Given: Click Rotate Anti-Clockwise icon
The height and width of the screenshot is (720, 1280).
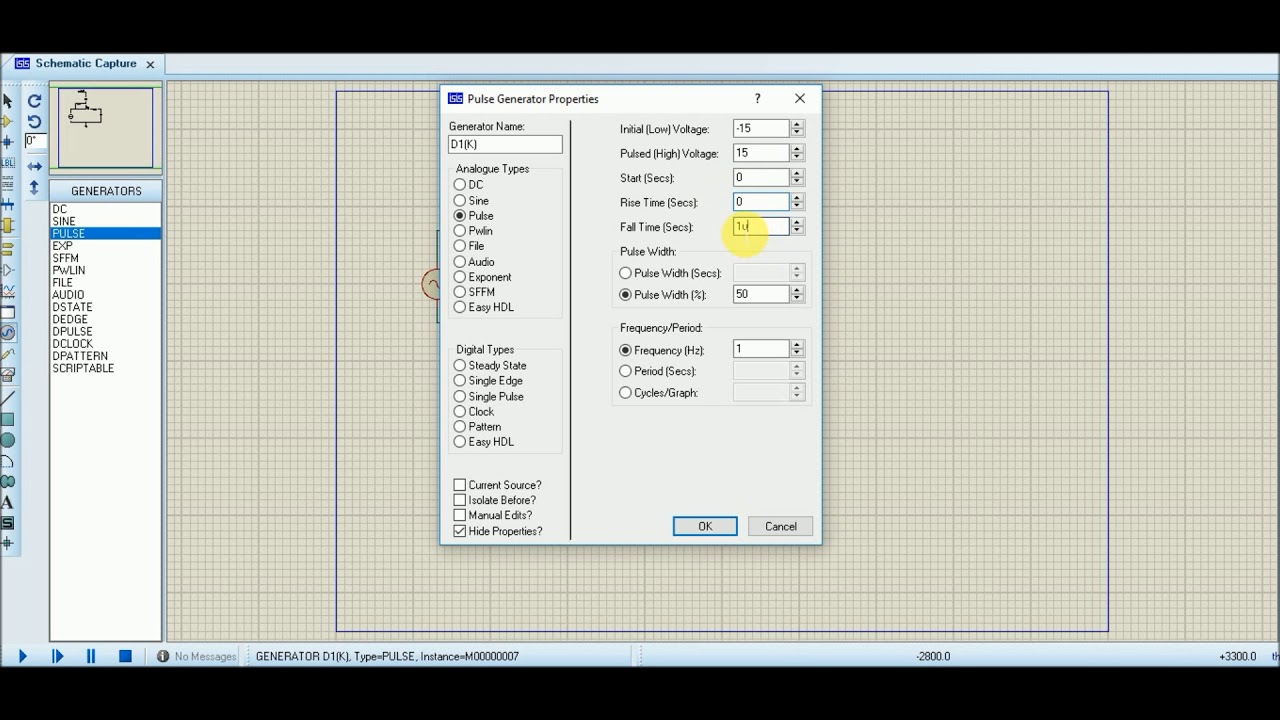Looking at the screenshot, I should (x=34, y=121).
